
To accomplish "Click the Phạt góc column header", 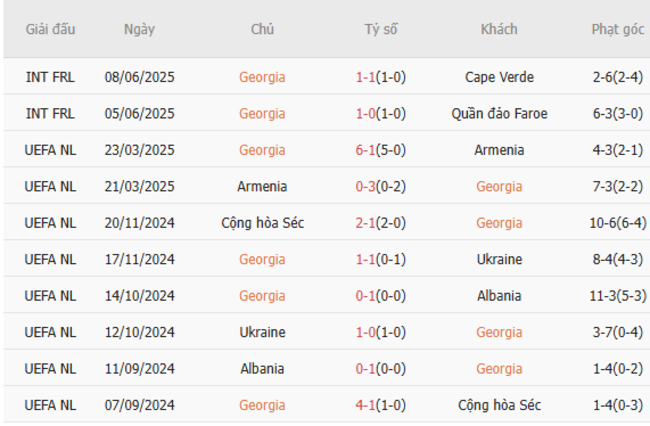I will (617, 29).
